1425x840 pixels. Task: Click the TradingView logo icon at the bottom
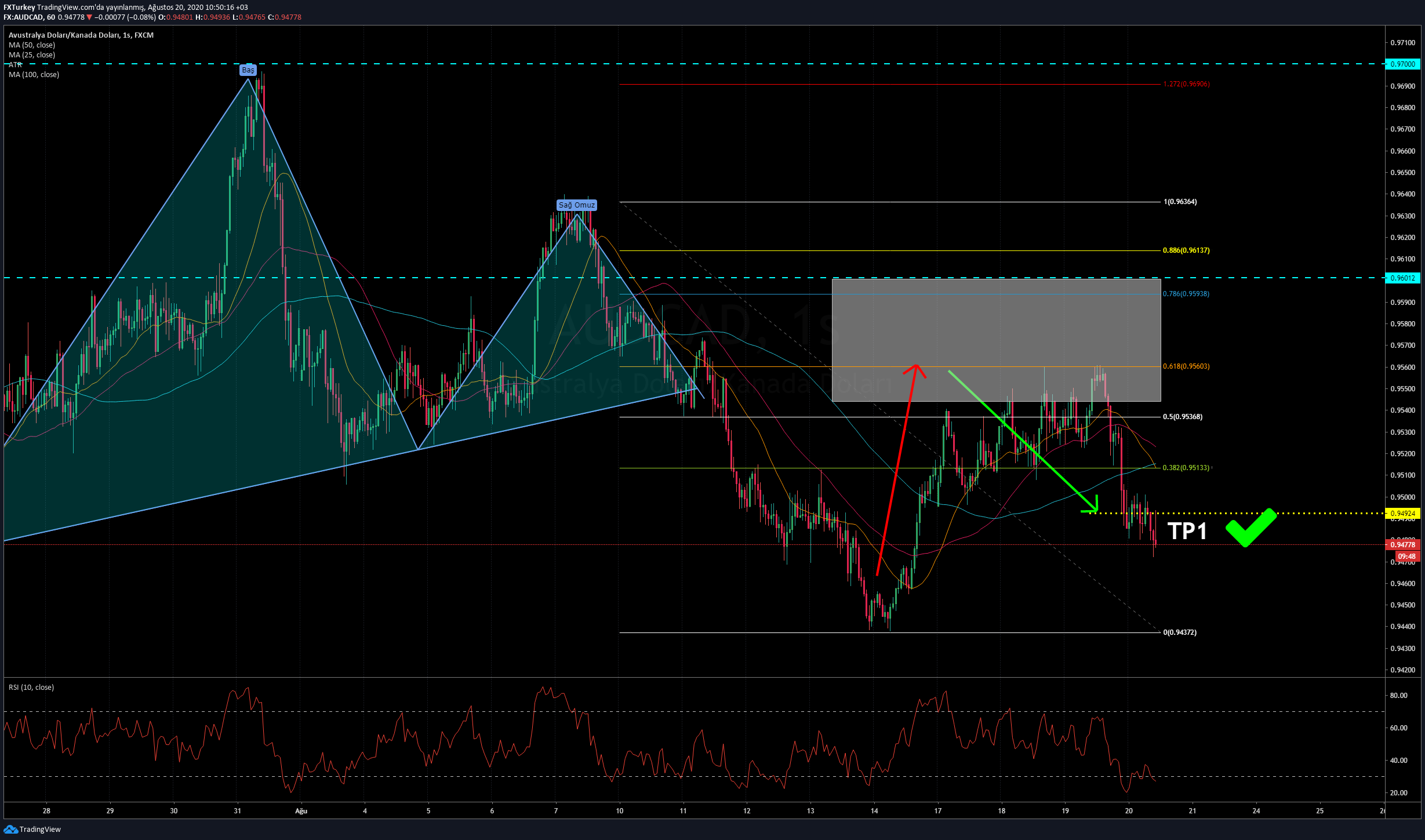pos(10,829)
